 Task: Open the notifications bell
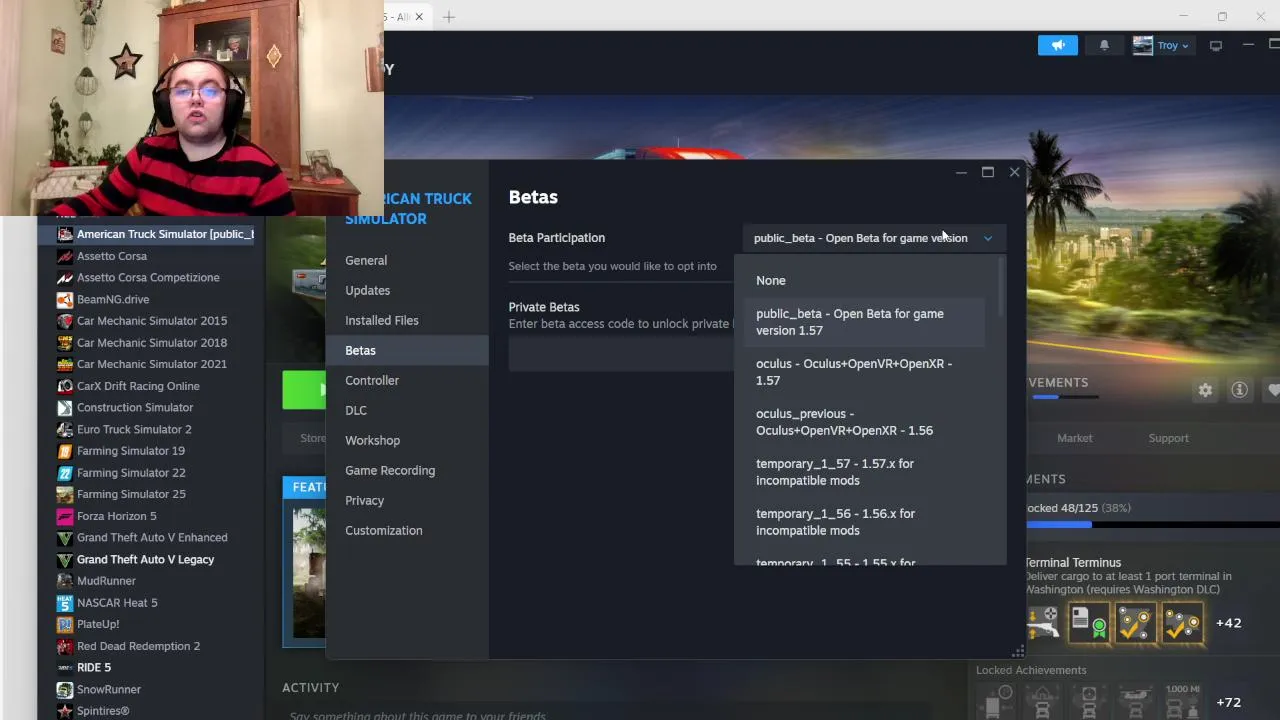1104,45
